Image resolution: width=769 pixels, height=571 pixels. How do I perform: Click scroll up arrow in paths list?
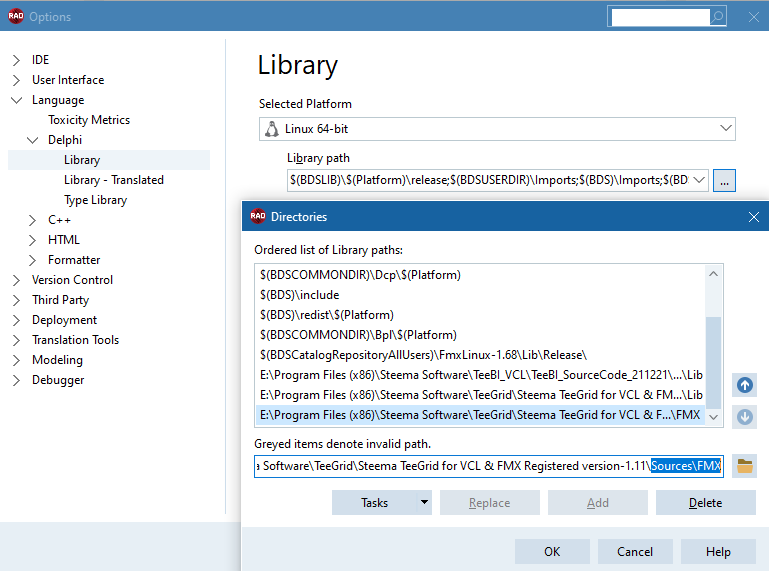click(x=714, y=274)
